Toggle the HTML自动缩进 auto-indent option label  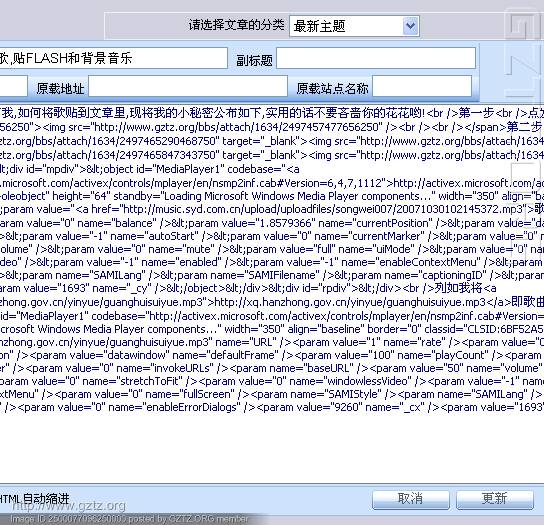[x=34, y=499]
